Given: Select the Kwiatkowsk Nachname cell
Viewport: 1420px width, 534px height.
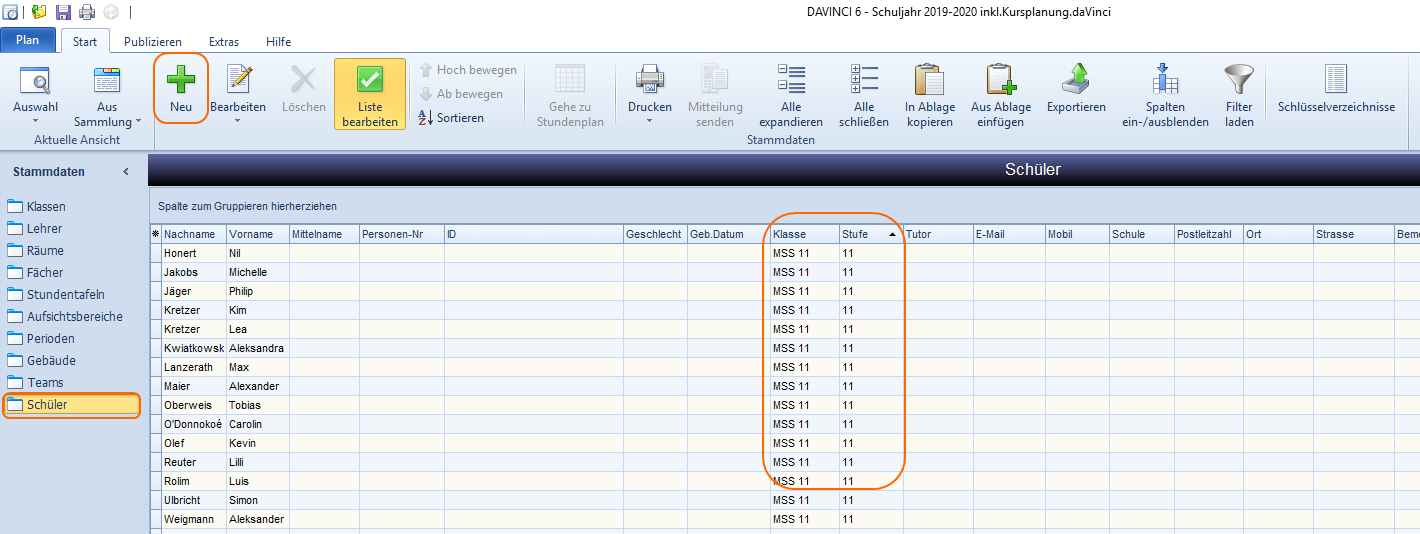Looking at the screenshot, I should [x=193, y=348].
